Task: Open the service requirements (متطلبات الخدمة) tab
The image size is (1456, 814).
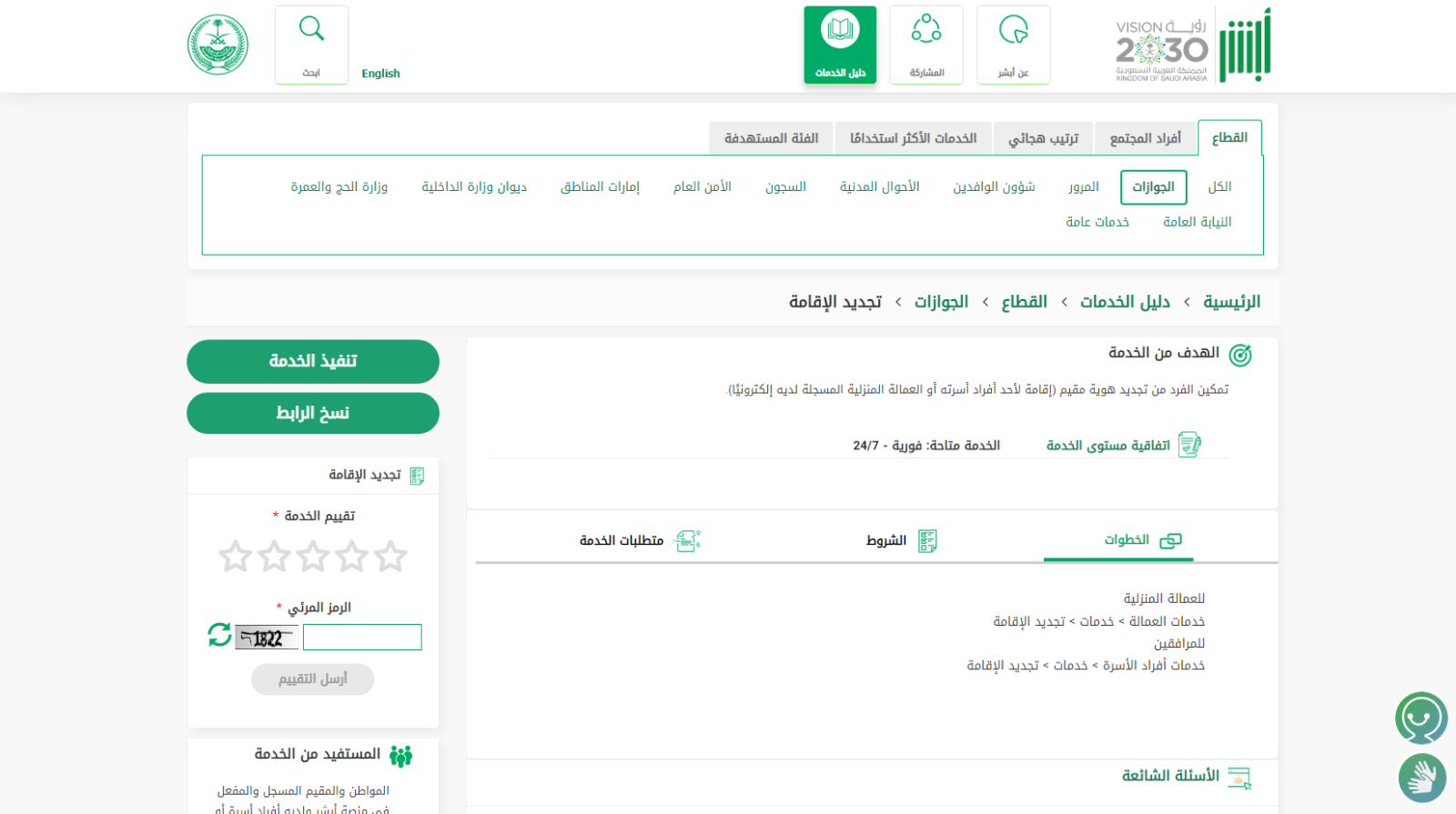Action: (x=640, y=540)
